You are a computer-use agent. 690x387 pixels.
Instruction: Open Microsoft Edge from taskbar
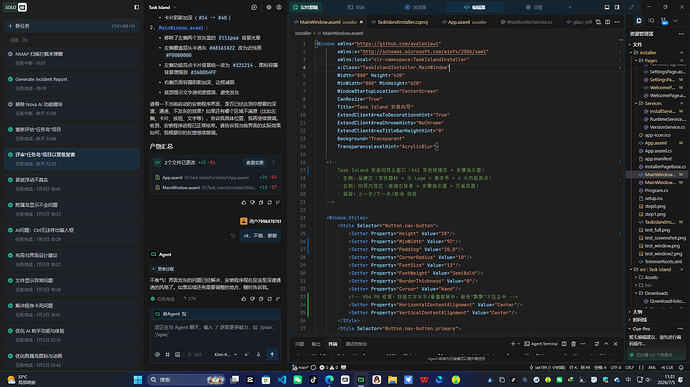tap(329, 380)
